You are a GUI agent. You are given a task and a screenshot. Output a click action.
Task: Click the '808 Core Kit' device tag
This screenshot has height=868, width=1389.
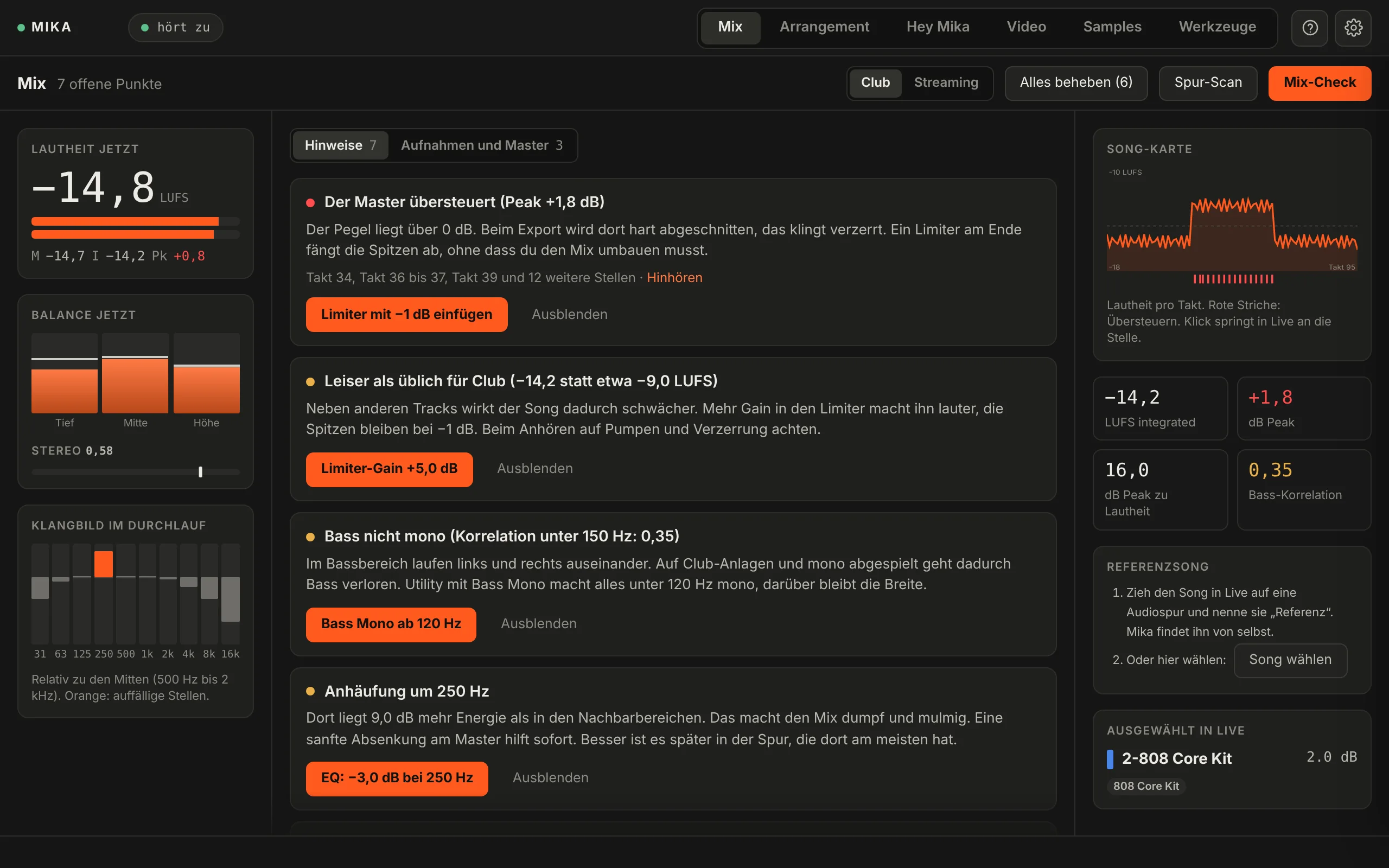(x=1145, y=787)
